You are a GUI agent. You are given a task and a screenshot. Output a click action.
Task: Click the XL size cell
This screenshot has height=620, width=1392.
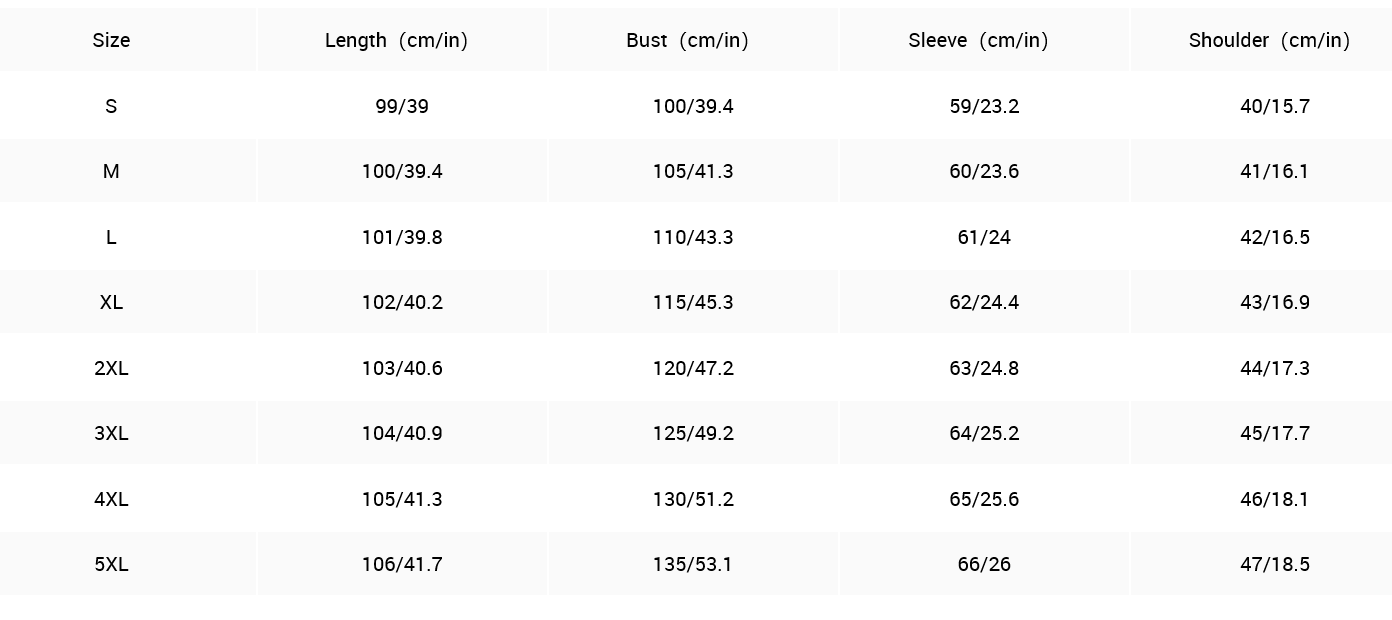[x=111, y=302]
